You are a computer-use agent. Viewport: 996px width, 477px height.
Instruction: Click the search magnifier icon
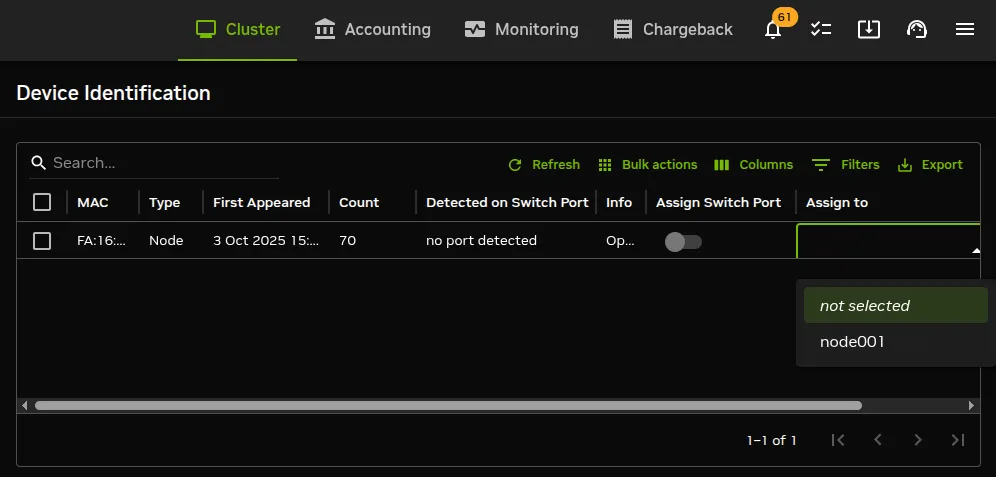tap(39, 163)
